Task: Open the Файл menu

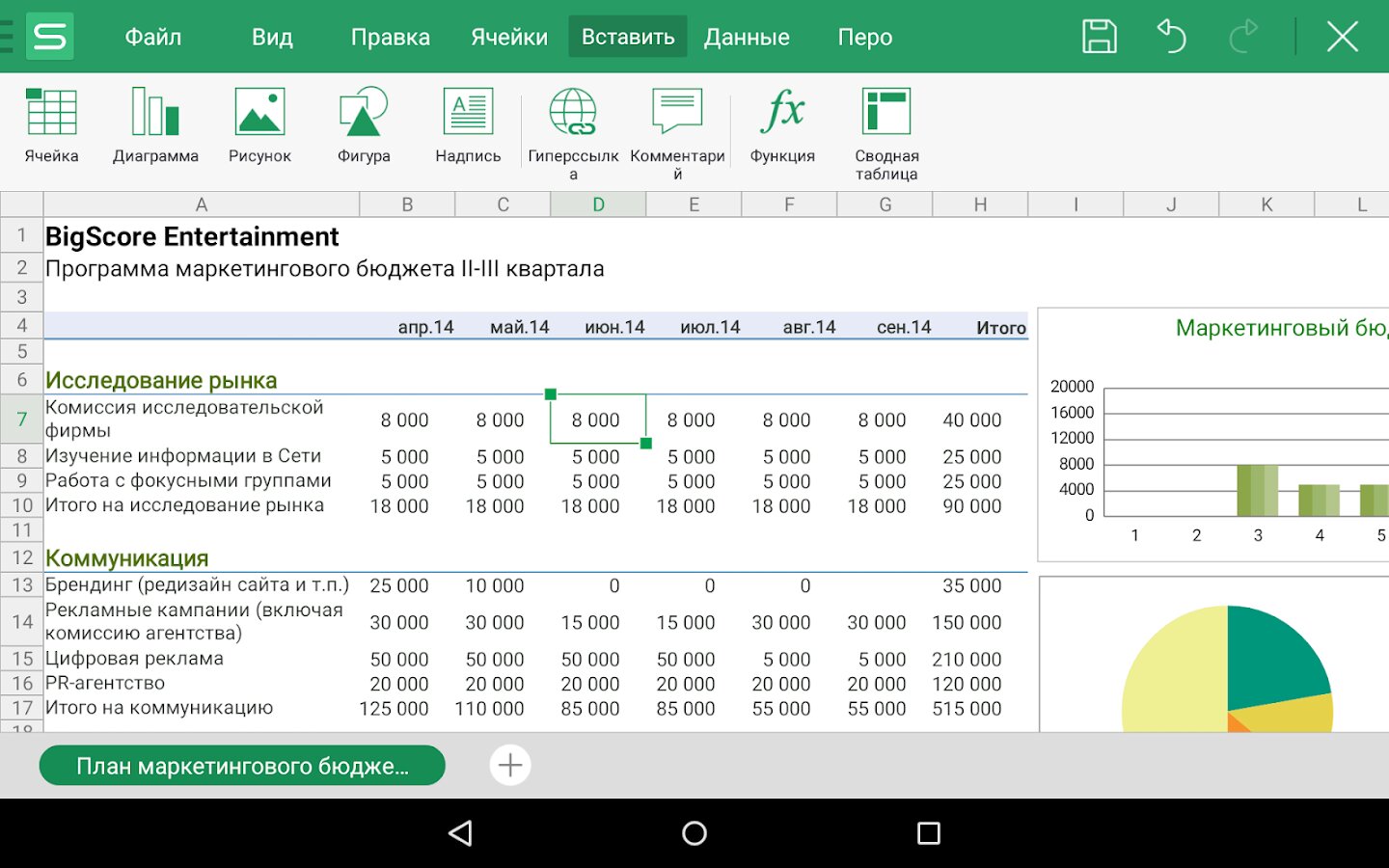Action: point(153,37)
